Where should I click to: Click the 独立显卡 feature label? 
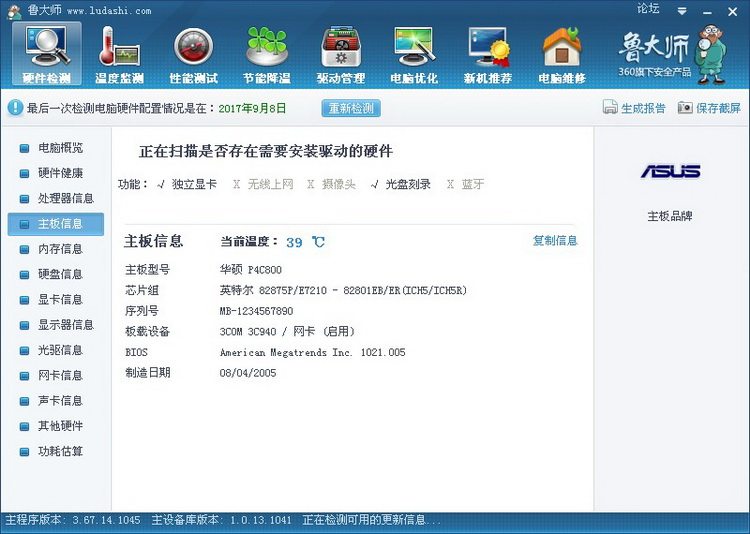click(x=194, y=184)
